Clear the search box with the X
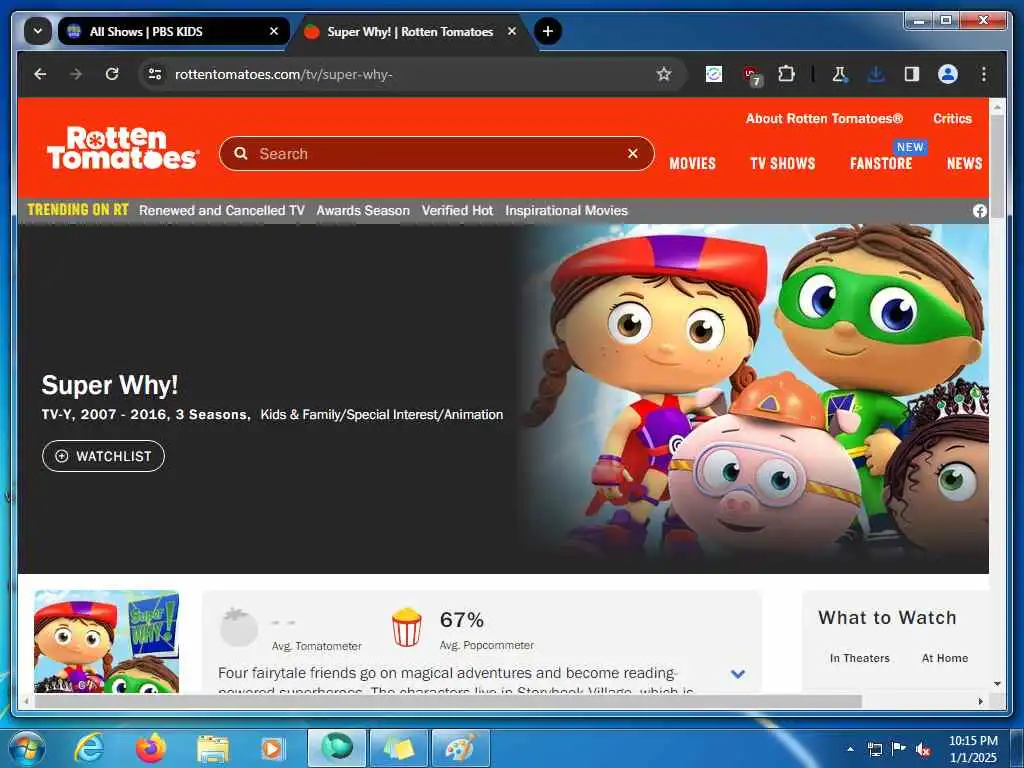Screen dimensions: 1024x768 [x=632, y=153]
